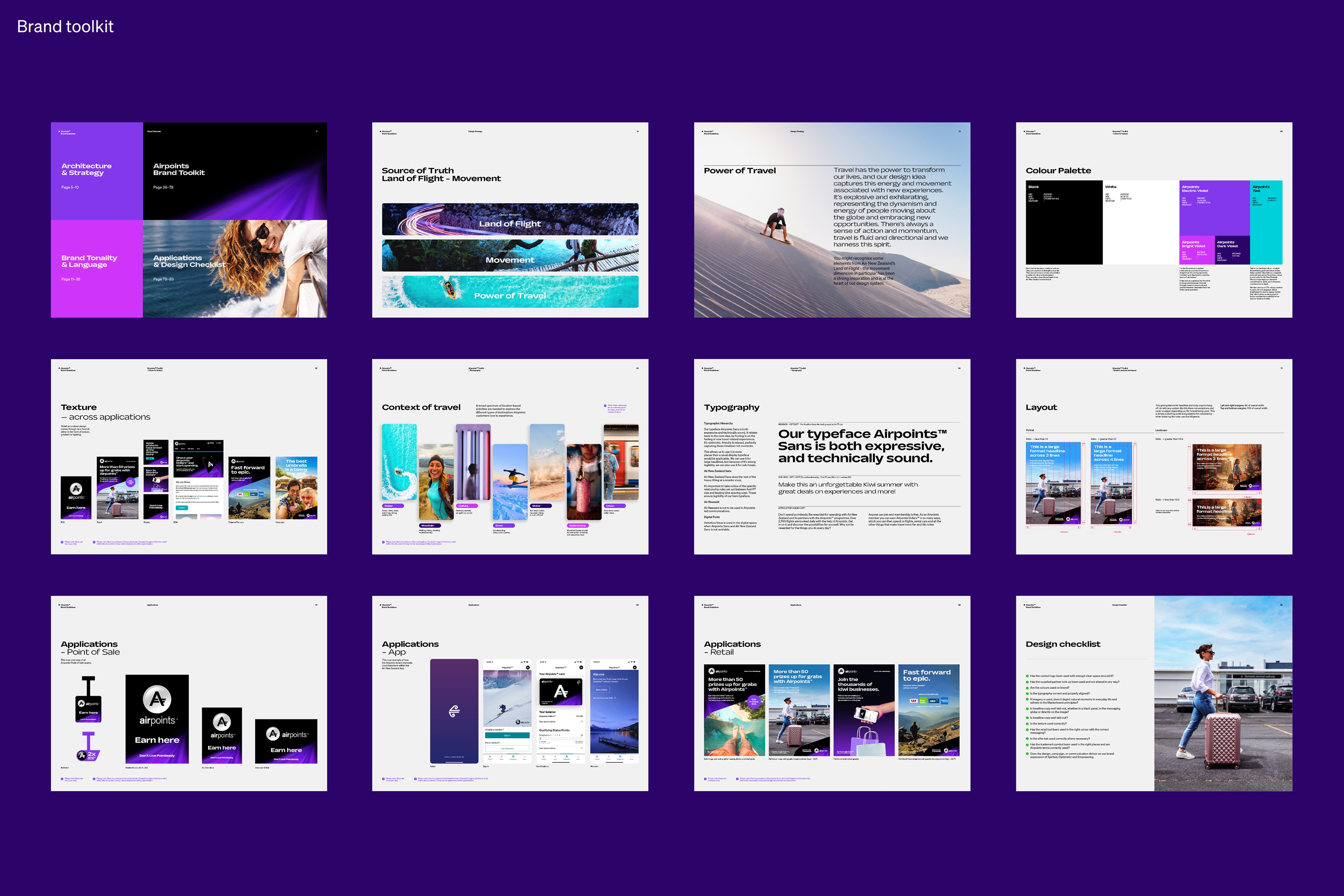Click the first green checklist bullet
The image size is (1344, 896).
click(x=1028, y=676)
